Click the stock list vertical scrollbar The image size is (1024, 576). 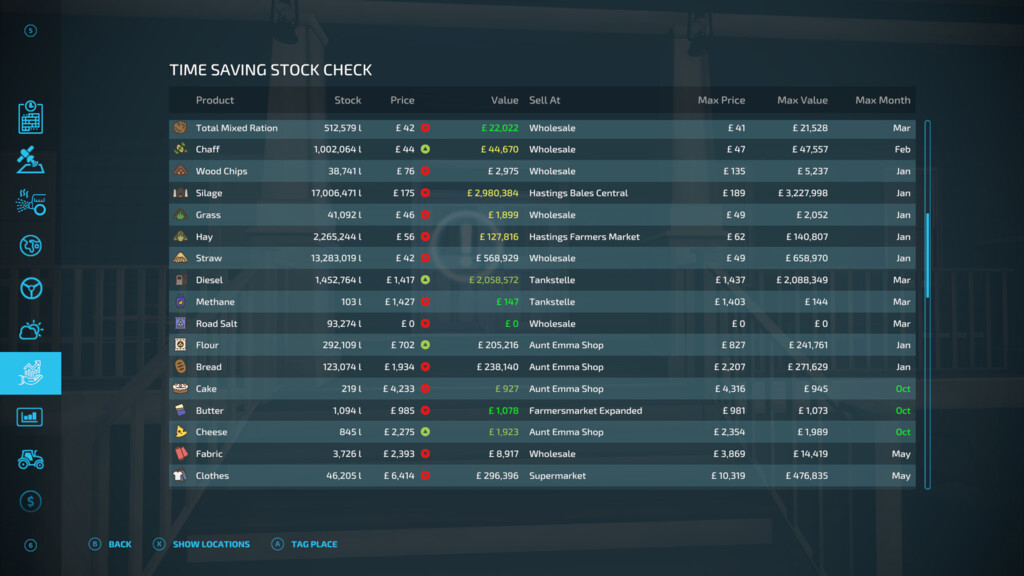927,255
